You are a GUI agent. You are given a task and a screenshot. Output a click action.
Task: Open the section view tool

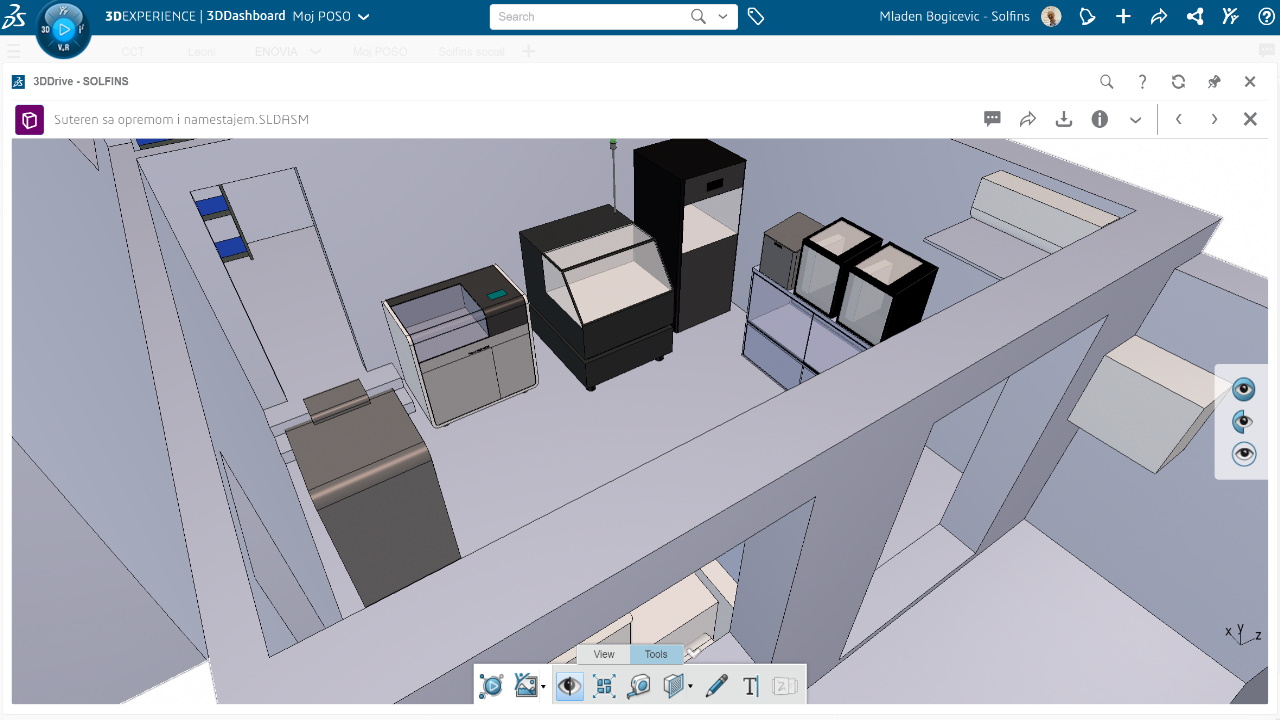[672, 686]
